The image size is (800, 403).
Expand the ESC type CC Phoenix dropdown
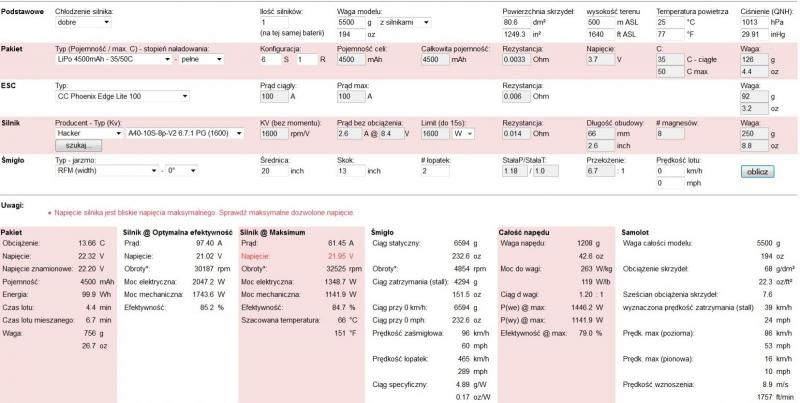coord(122,97)
